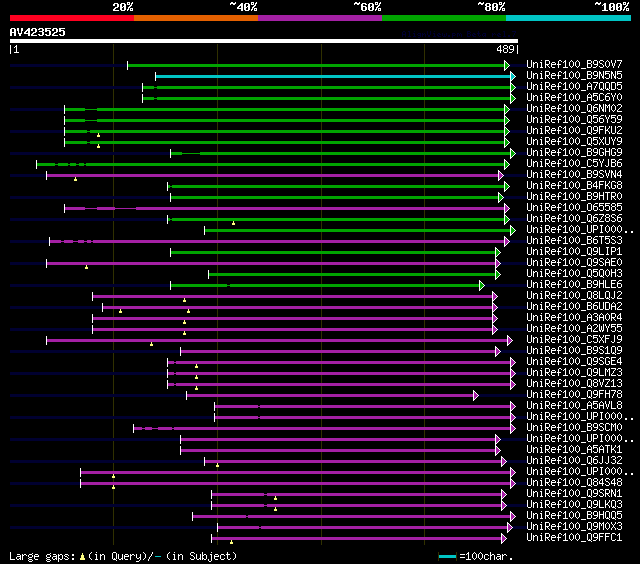
Task: Click the white AV423525 query sequence bar
Action: (x=264, y=41)
